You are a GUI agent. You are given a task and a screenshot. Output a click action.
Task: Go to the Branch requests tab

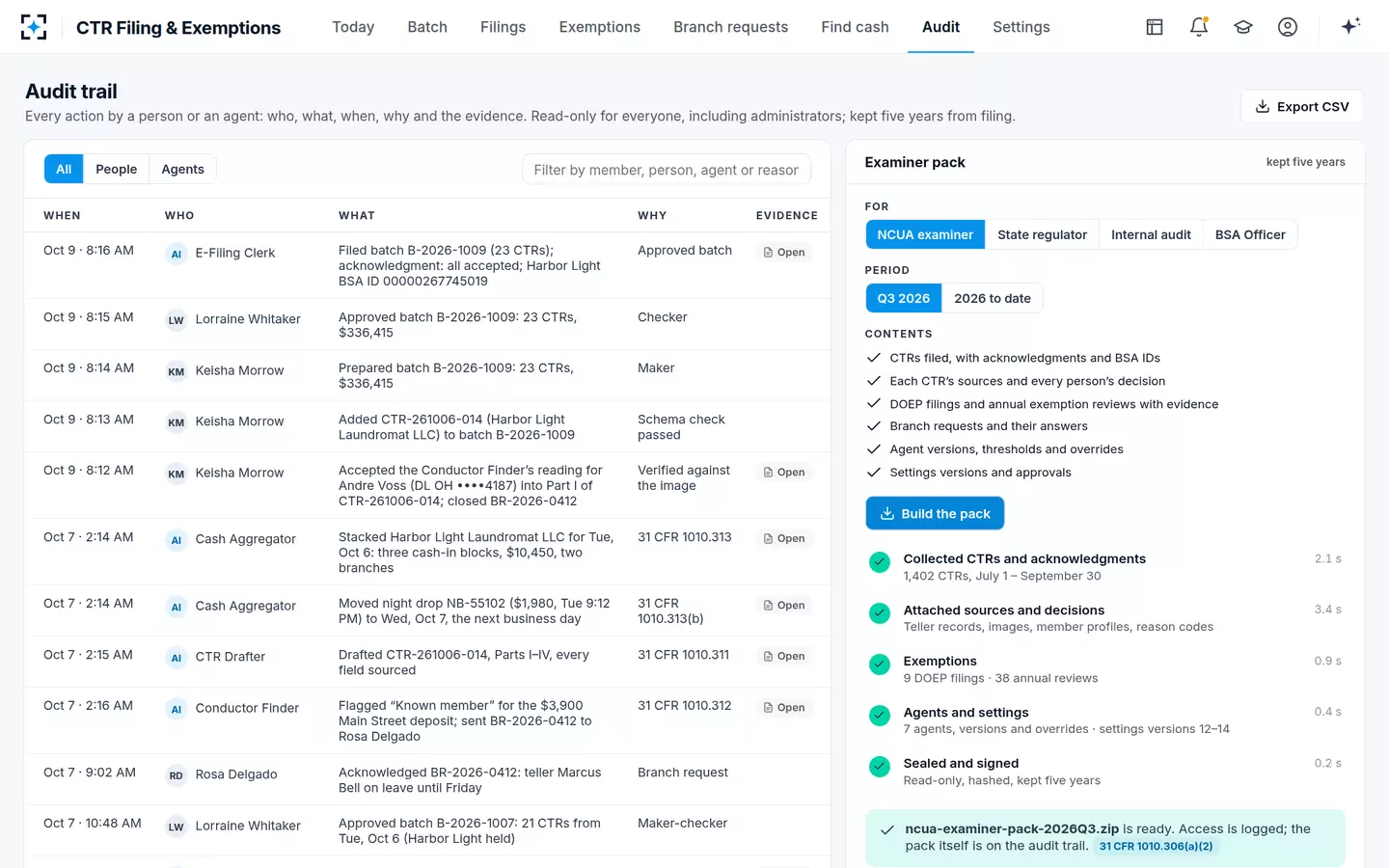pyautogui.click(x=731, y=27)
